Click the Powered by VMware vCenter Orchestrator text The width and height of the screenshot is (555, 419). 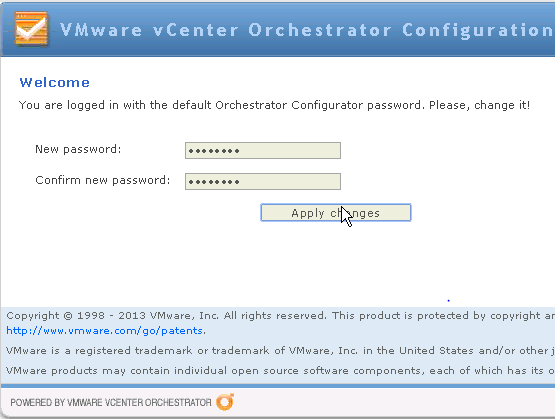[111, 402]
